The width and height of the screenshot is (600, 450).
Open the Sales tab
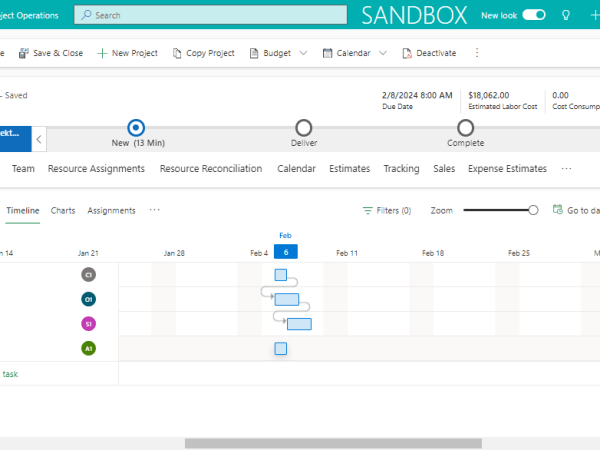(x=444, y=169)
